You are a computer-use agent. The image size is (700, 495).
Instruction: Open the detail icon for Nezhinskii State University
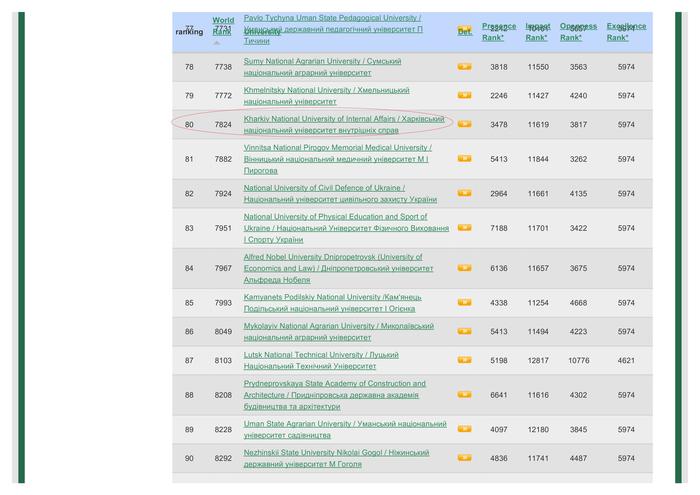(x=464, y=458)
